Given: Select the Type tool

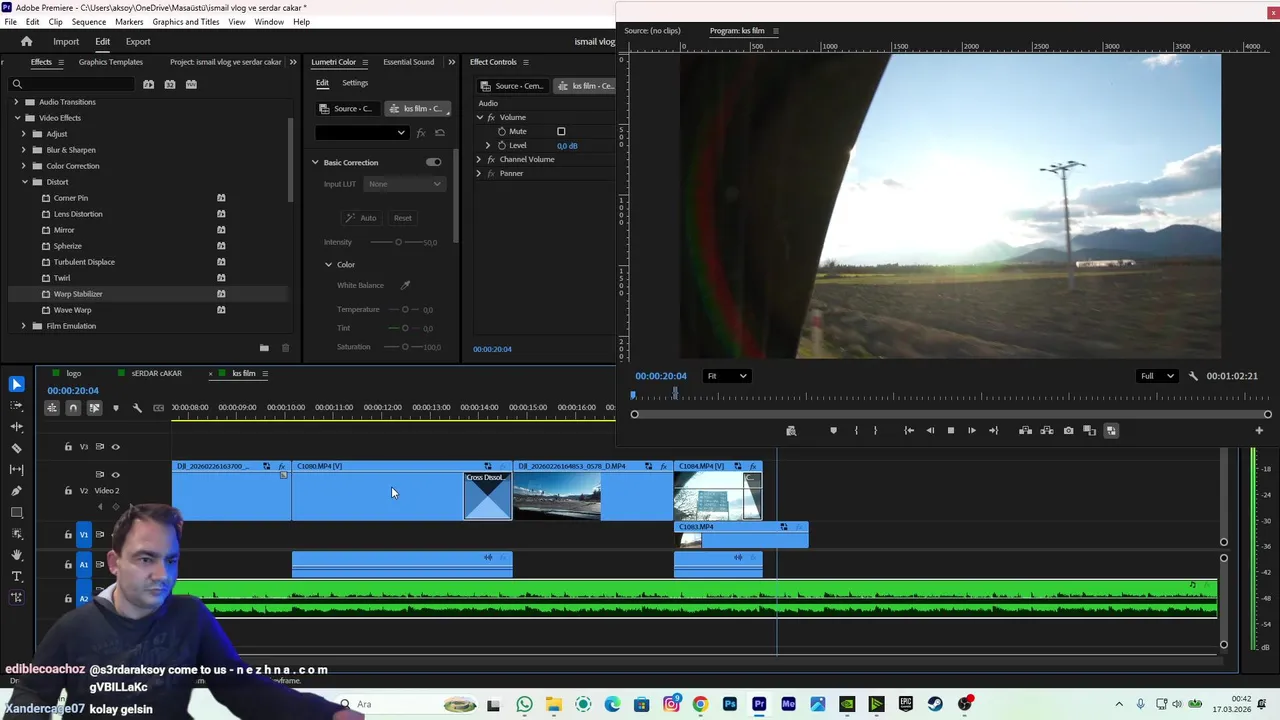Looking at the screenshot, I should (16, 576).
